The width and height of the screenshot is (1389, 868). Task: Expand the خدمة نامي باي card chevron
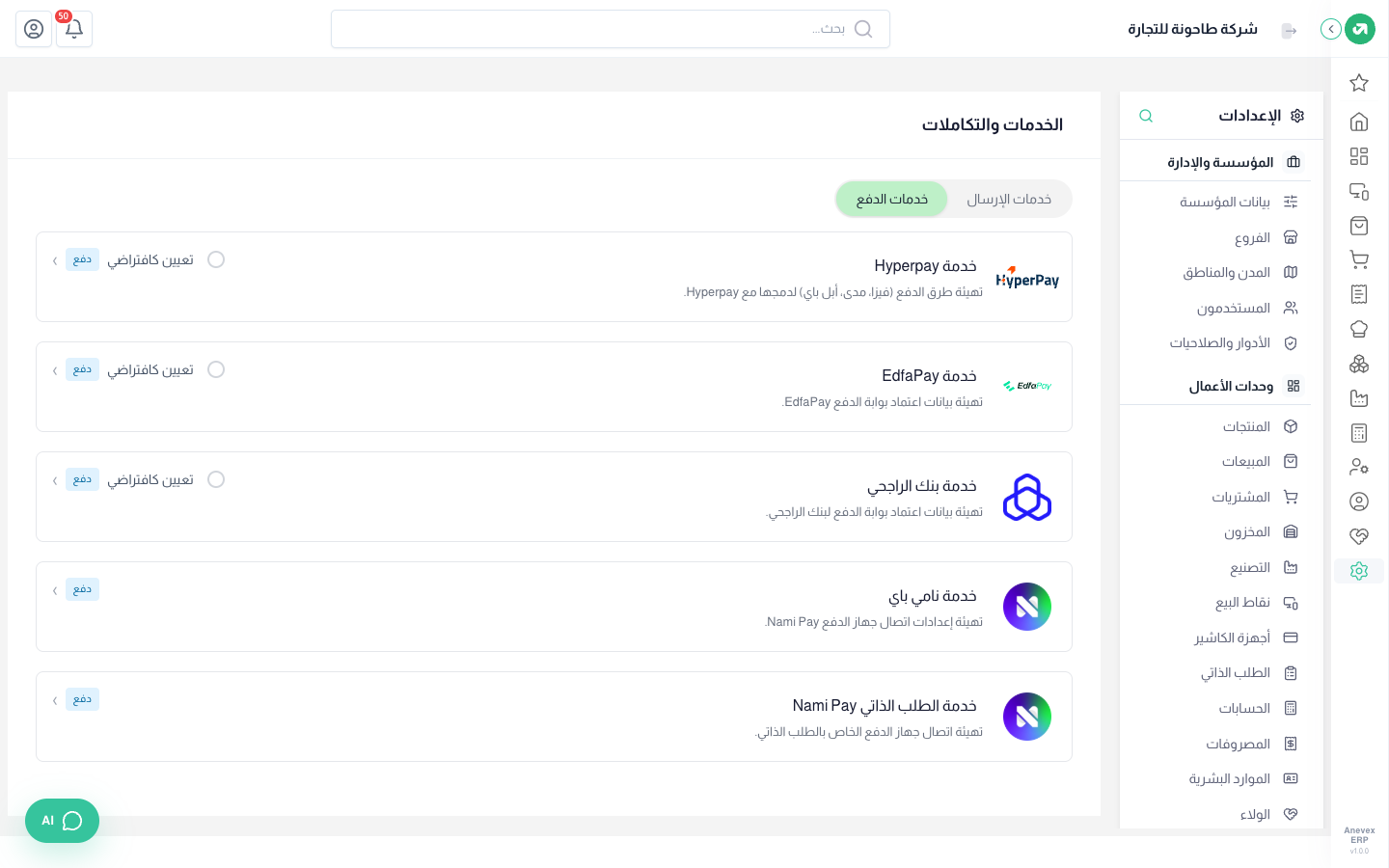tap(55, 590)
